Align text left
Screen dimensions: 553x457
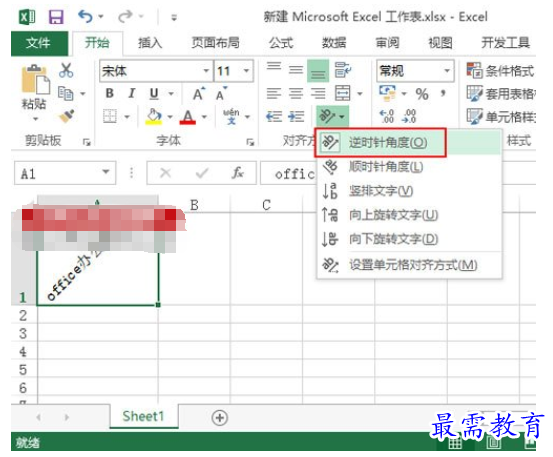click(x=274, y=93)
